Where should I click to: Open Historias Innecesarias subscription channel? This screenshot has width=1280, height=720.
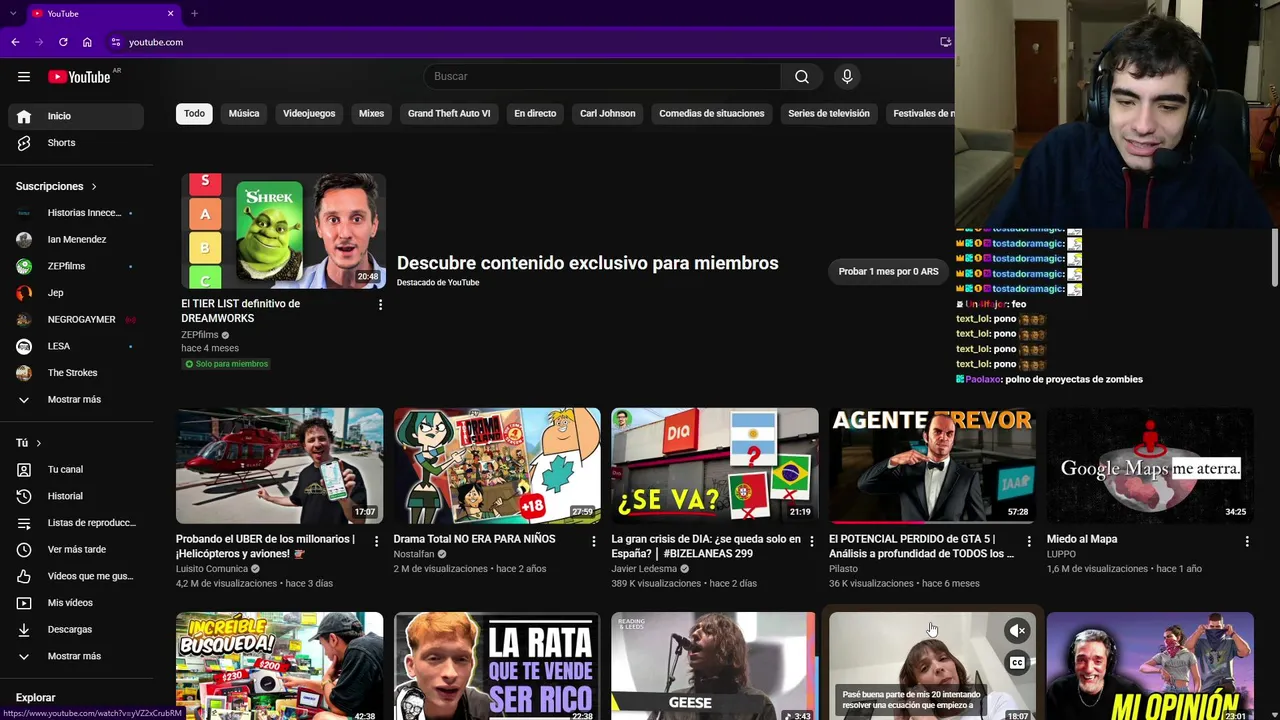76,213
